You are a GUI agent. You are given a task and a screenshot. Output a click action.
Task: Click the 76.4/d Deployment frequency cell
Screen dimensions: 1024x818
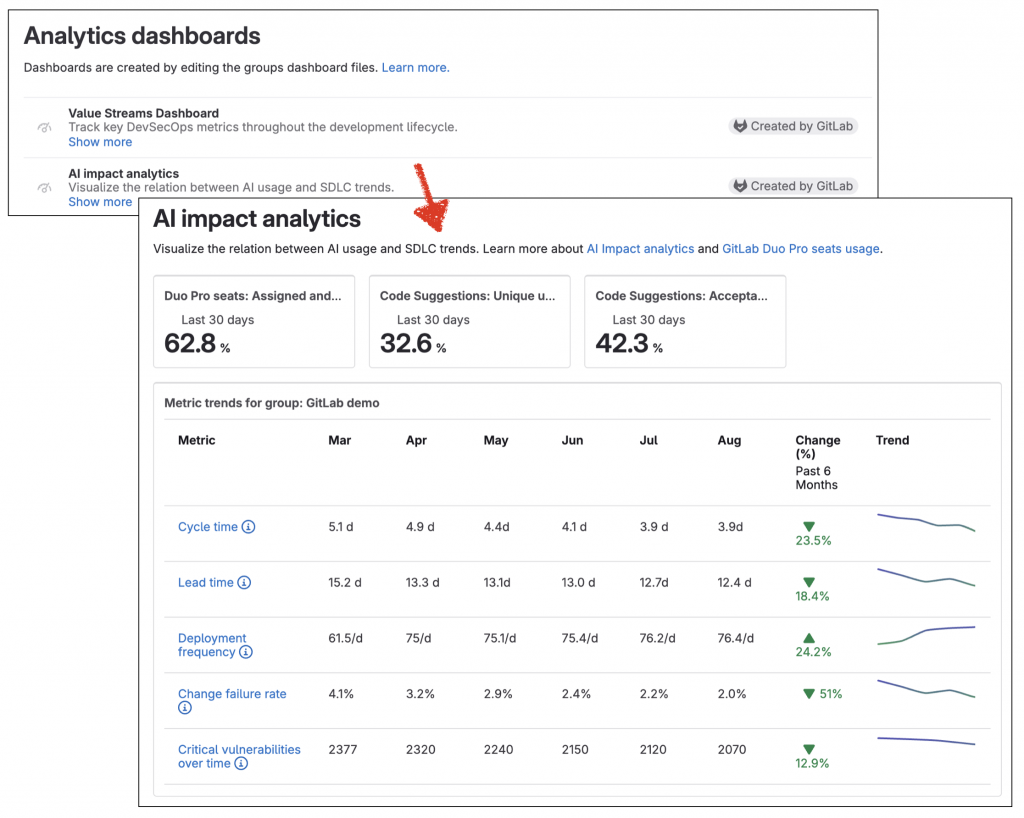point(735,638)
